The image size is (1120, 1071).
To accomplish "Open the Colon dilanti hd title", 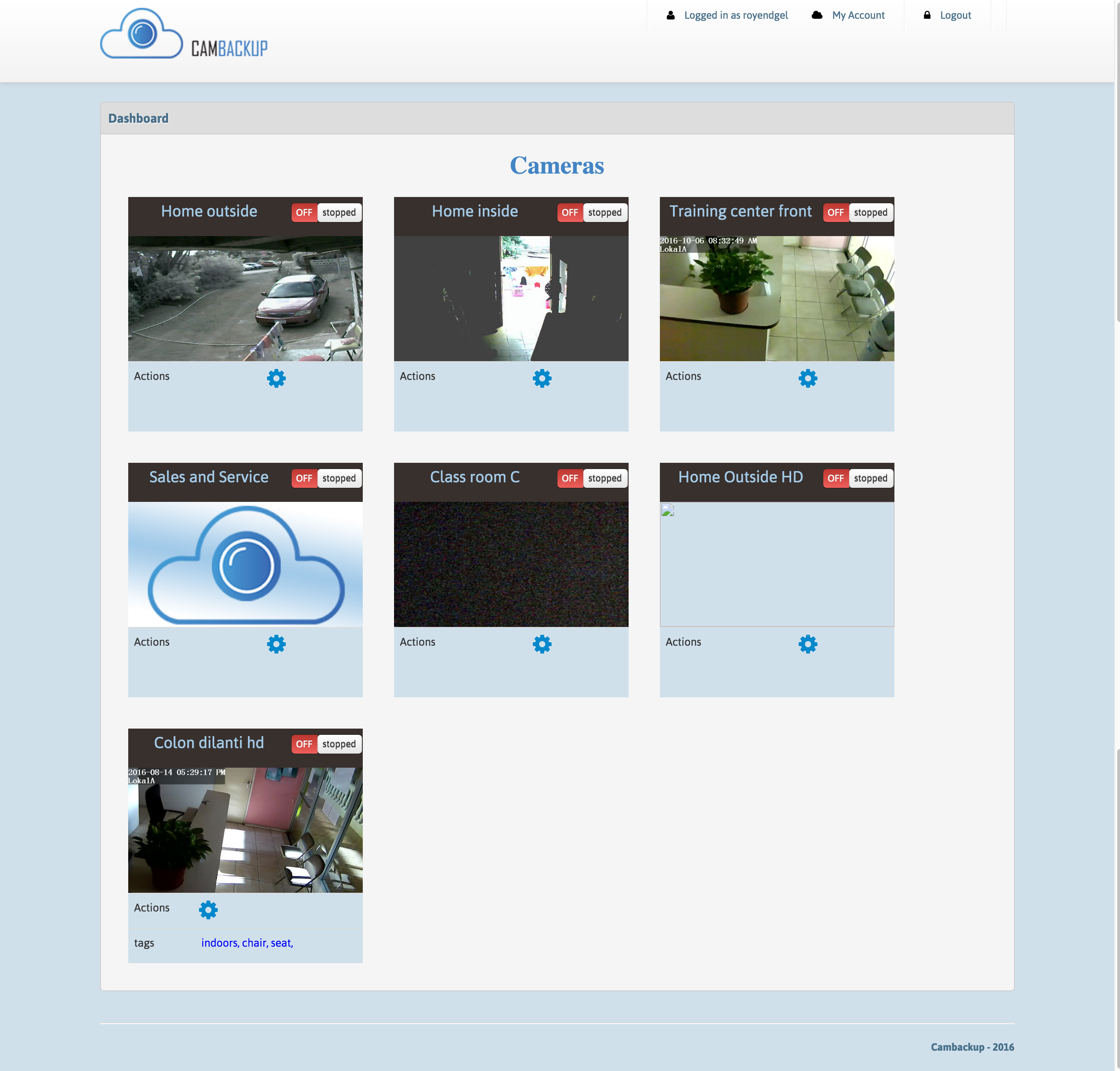I will point(209,743).
